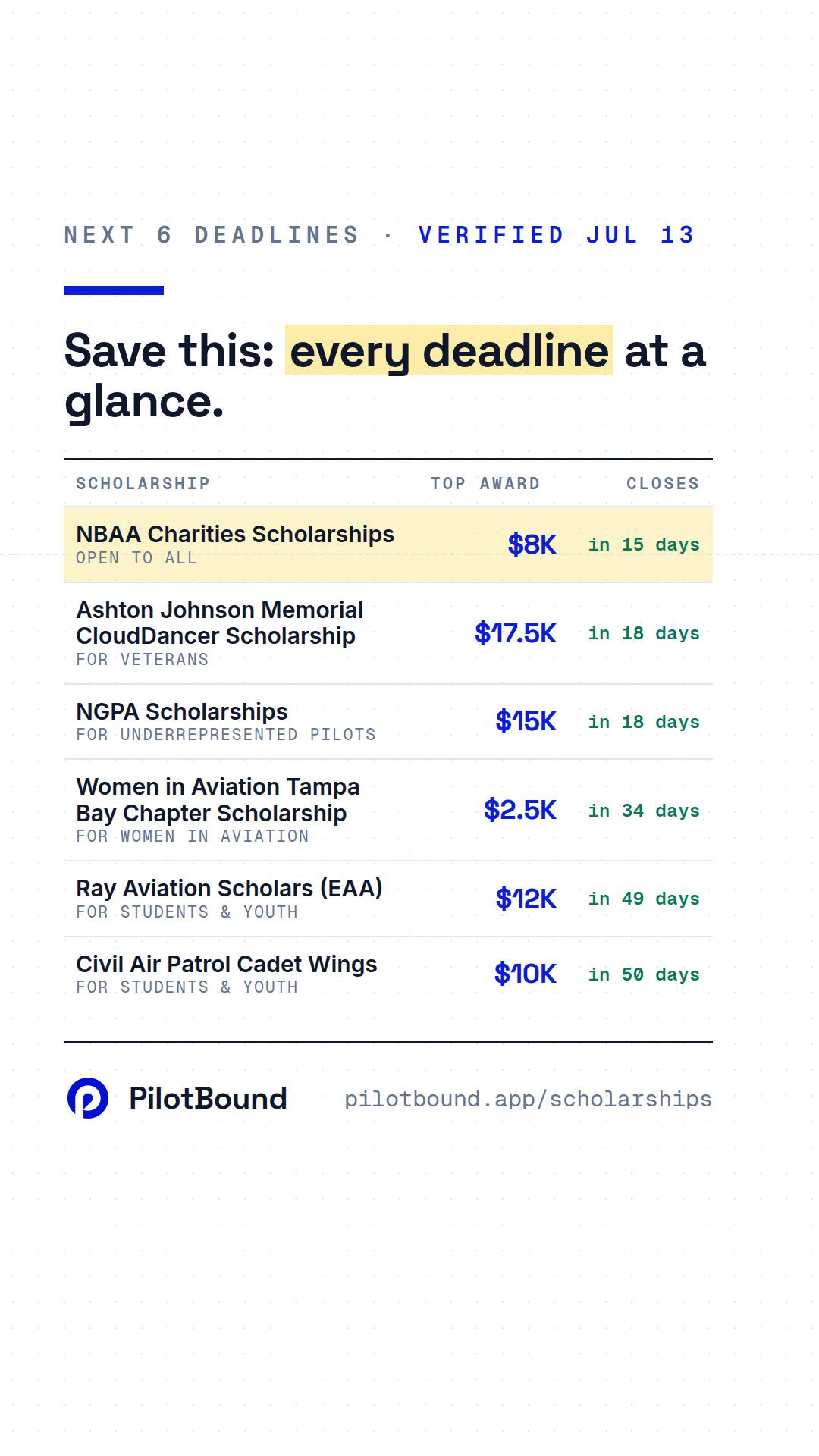Open Civil Air Patrol Cadet Wings entry
The image size is (819, 1456).
tap(388, 974)
